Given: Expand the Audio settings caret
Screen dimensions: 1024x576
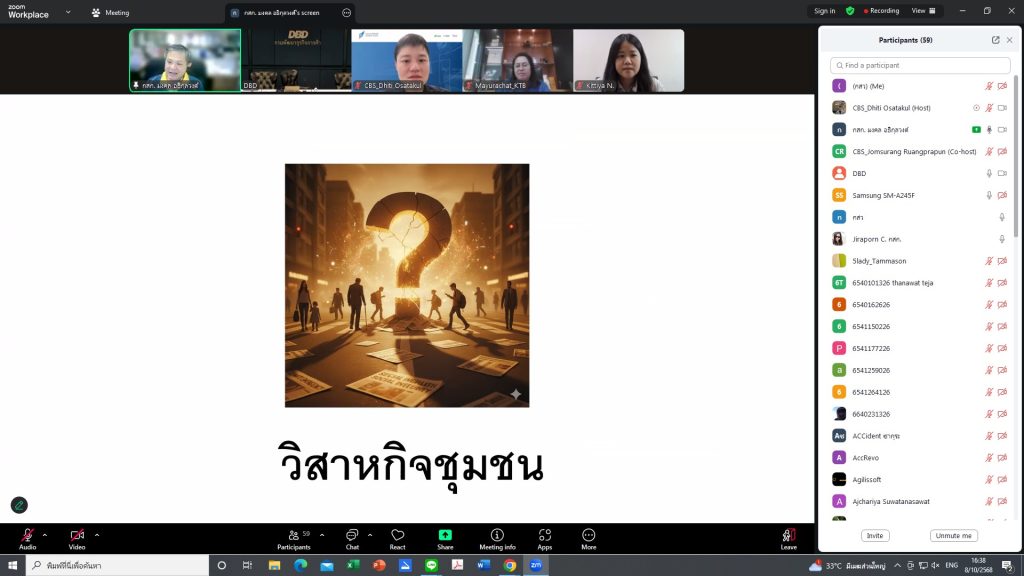Looking at the screenshot, I should click(x=47, y=534).
